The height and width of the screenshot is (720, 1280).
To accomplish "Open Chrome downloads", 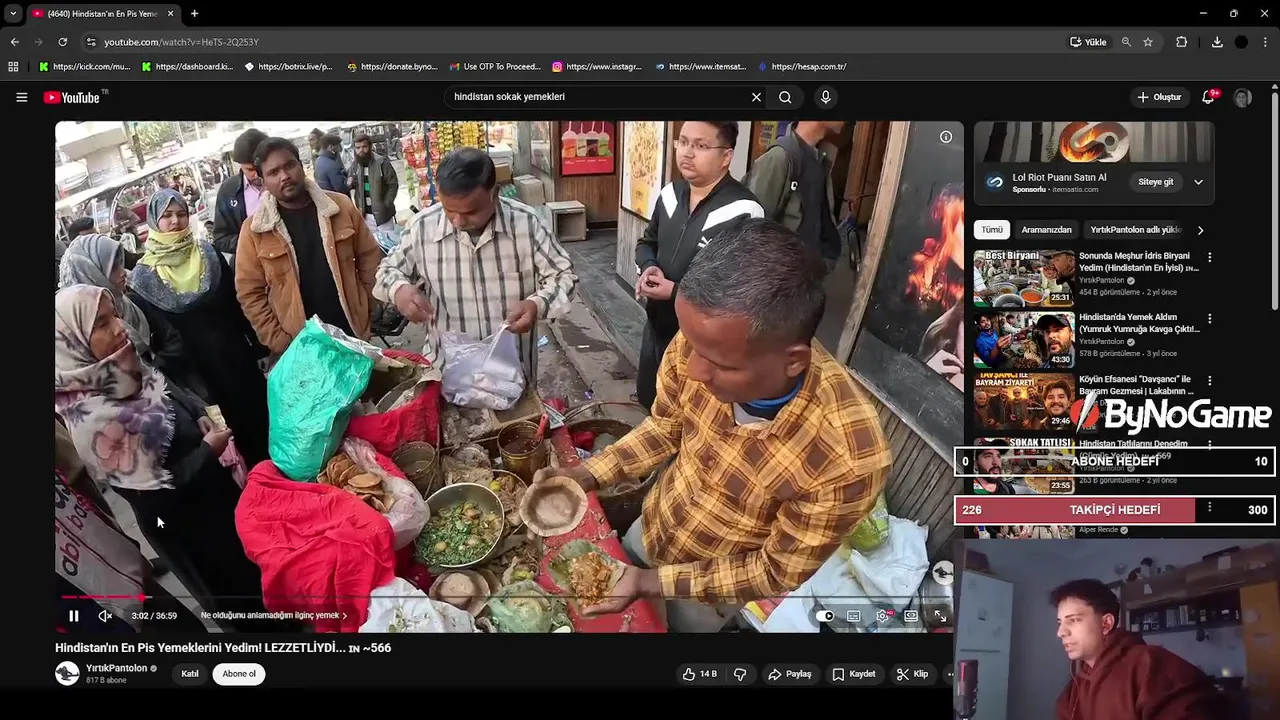I will (1217, 42).
